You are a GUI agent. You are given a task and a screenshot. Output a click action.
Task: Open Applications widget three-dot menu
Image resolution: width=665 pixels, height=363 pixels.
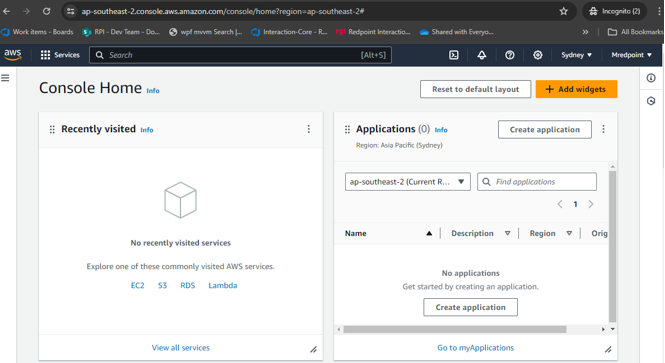[x=604, y=129]
